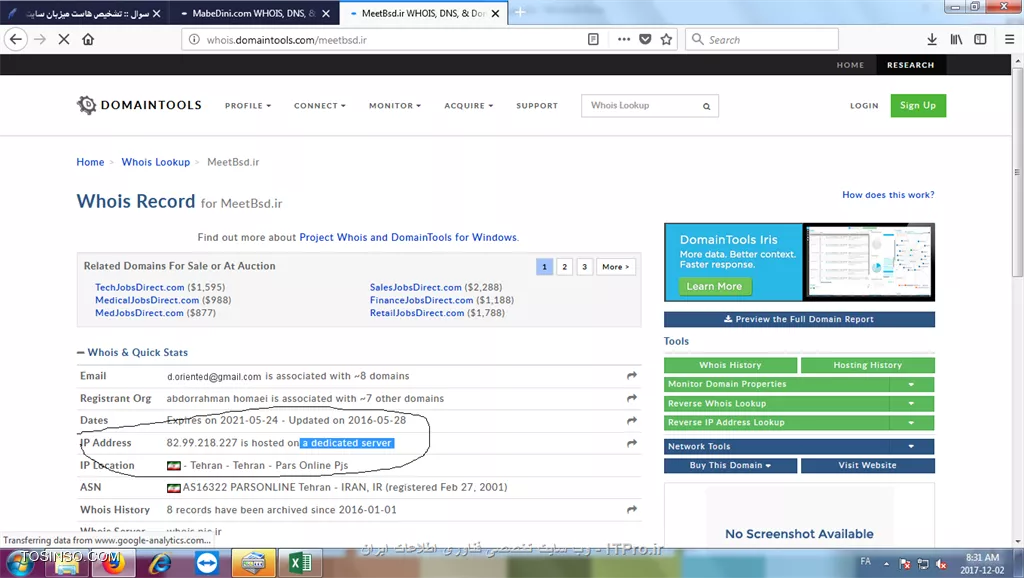
Task: Save page to Pocket icon
Action: point(645,39)
